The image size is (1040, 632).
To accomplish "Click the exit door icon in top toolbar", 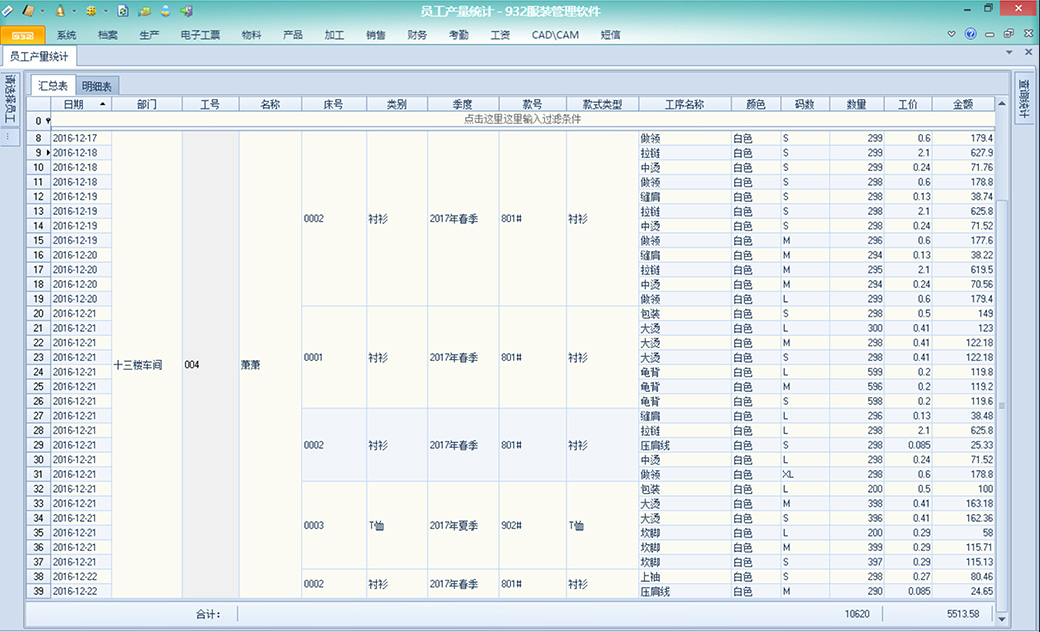I will point(186,10).
